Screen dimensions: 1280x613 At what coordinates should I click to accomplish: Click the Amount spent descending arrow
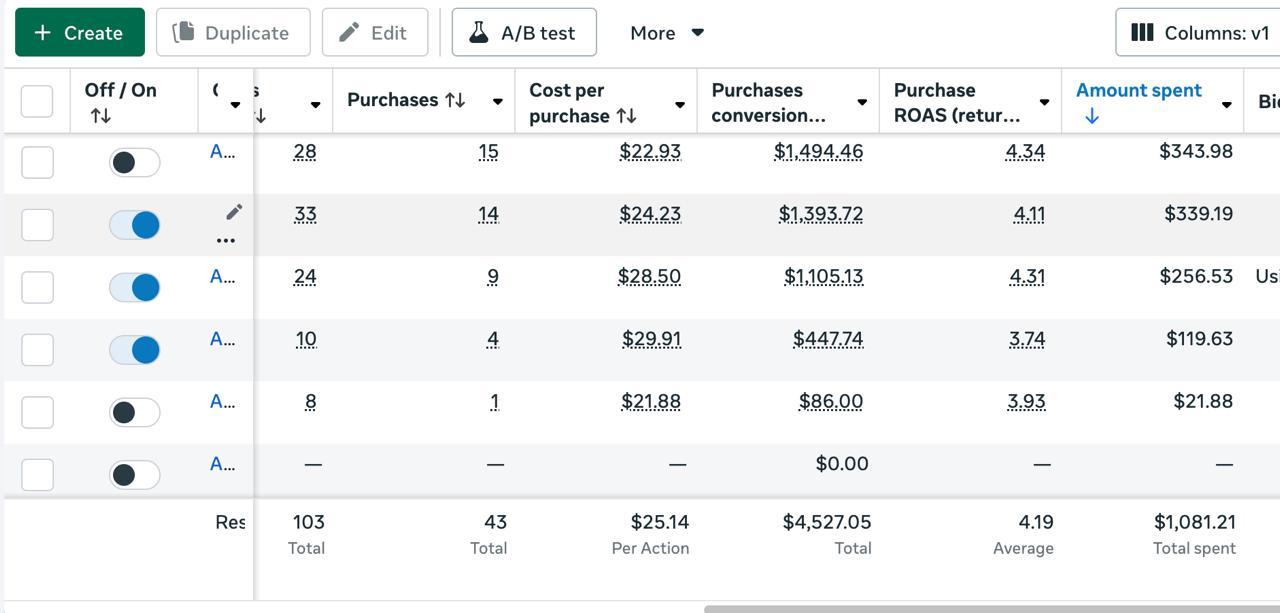[x=1091, y=116]
